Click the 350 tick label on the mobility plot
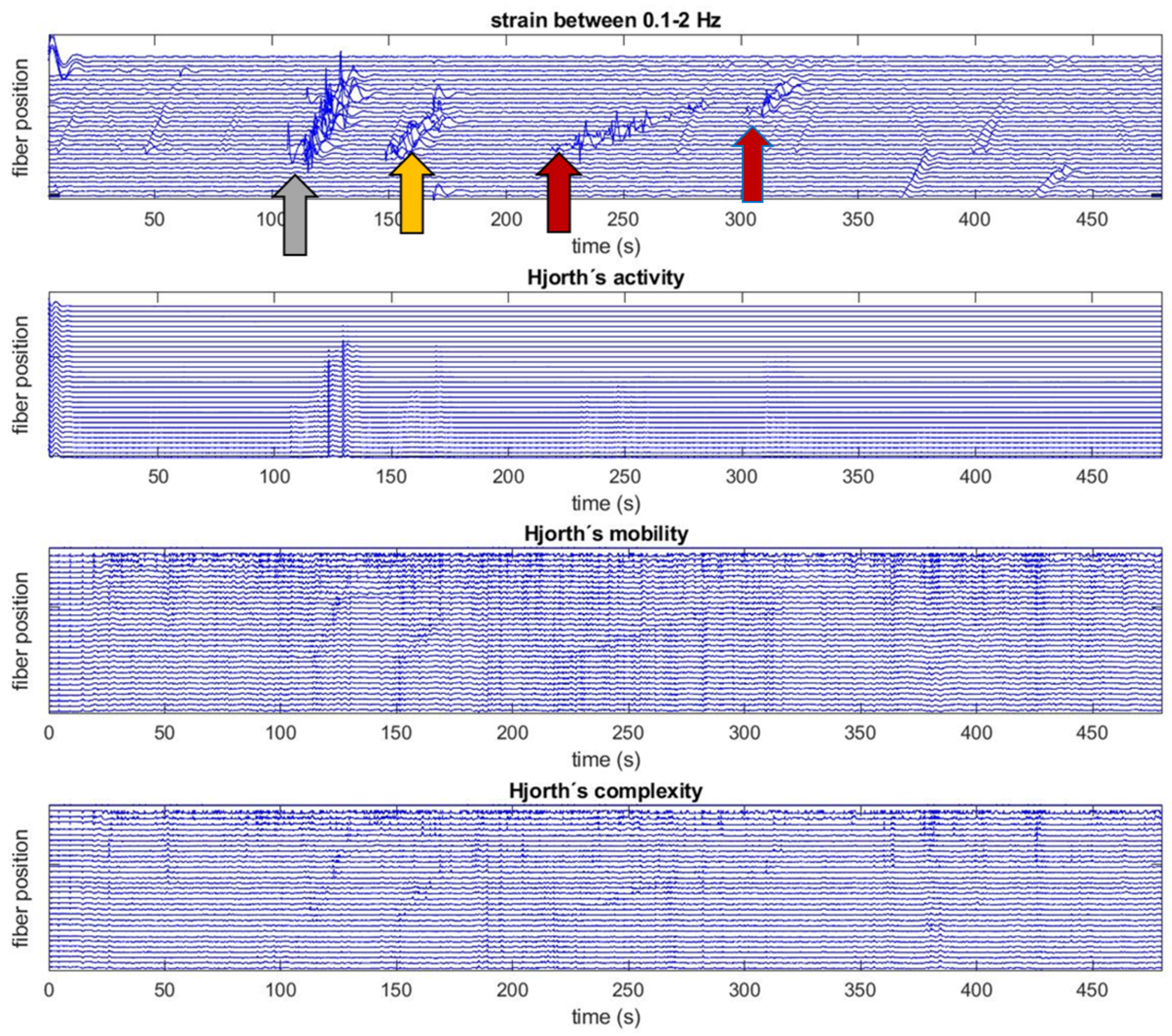Image resolution: width=1172 pixels, height=1036 pixels. point(860,733)
